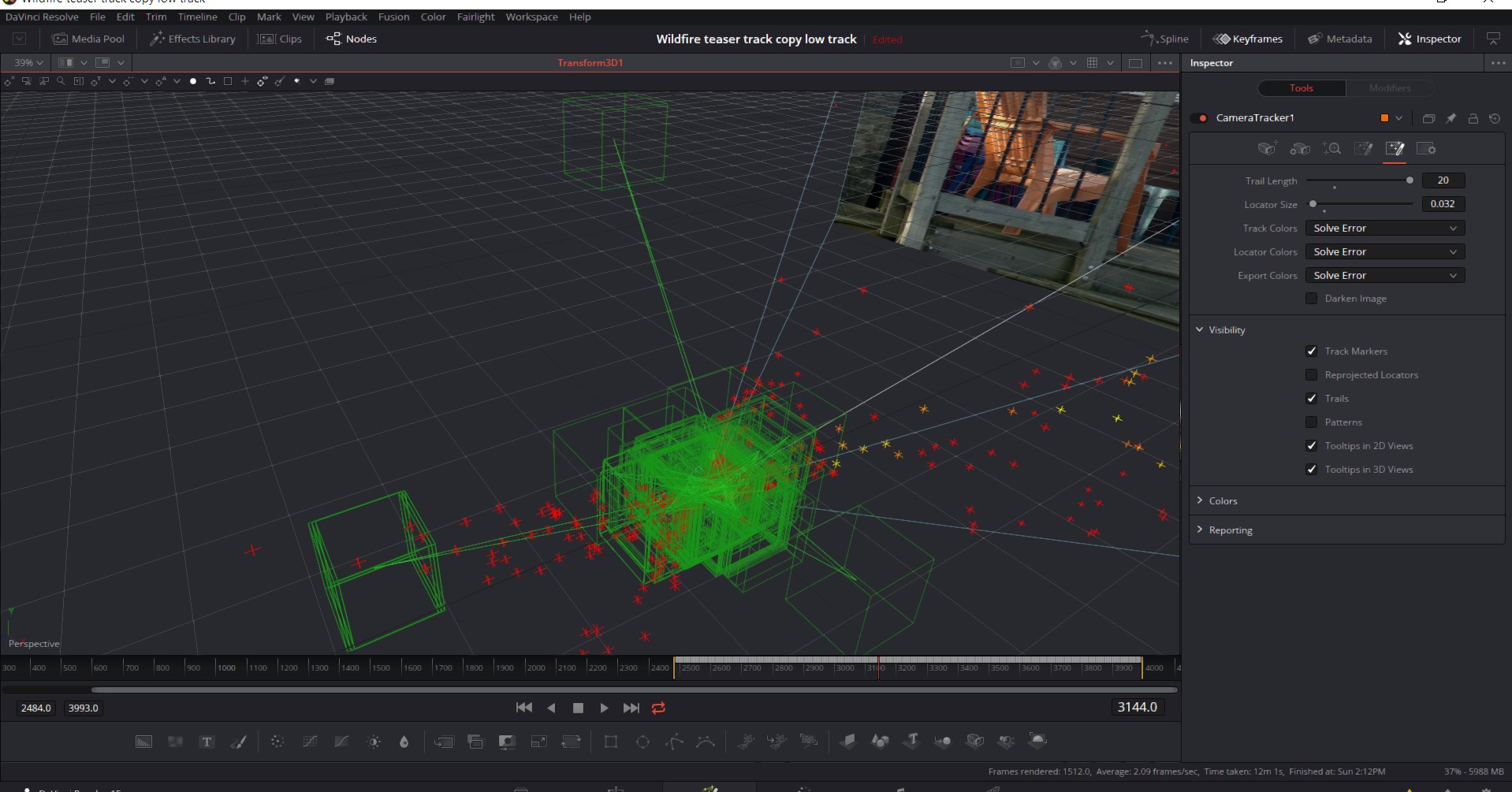Image resolution: width=1512 pixels, height=792 pixels.
Task: Adjust the Locator Size slider
Action: [x=1360, y=204]
